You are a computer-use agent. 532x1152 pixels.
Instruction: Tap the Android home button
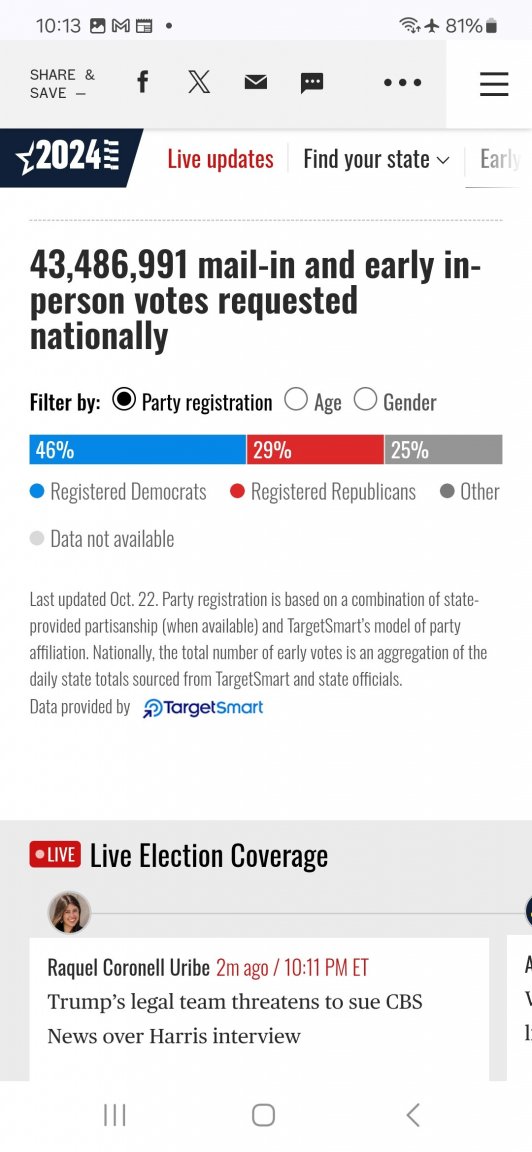tap(263, 1115)
